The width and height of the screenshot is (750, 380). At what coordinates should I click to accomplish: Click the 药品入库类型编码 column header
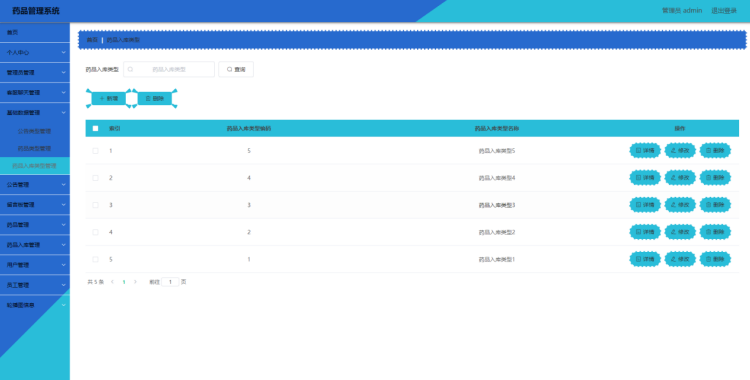249,128
